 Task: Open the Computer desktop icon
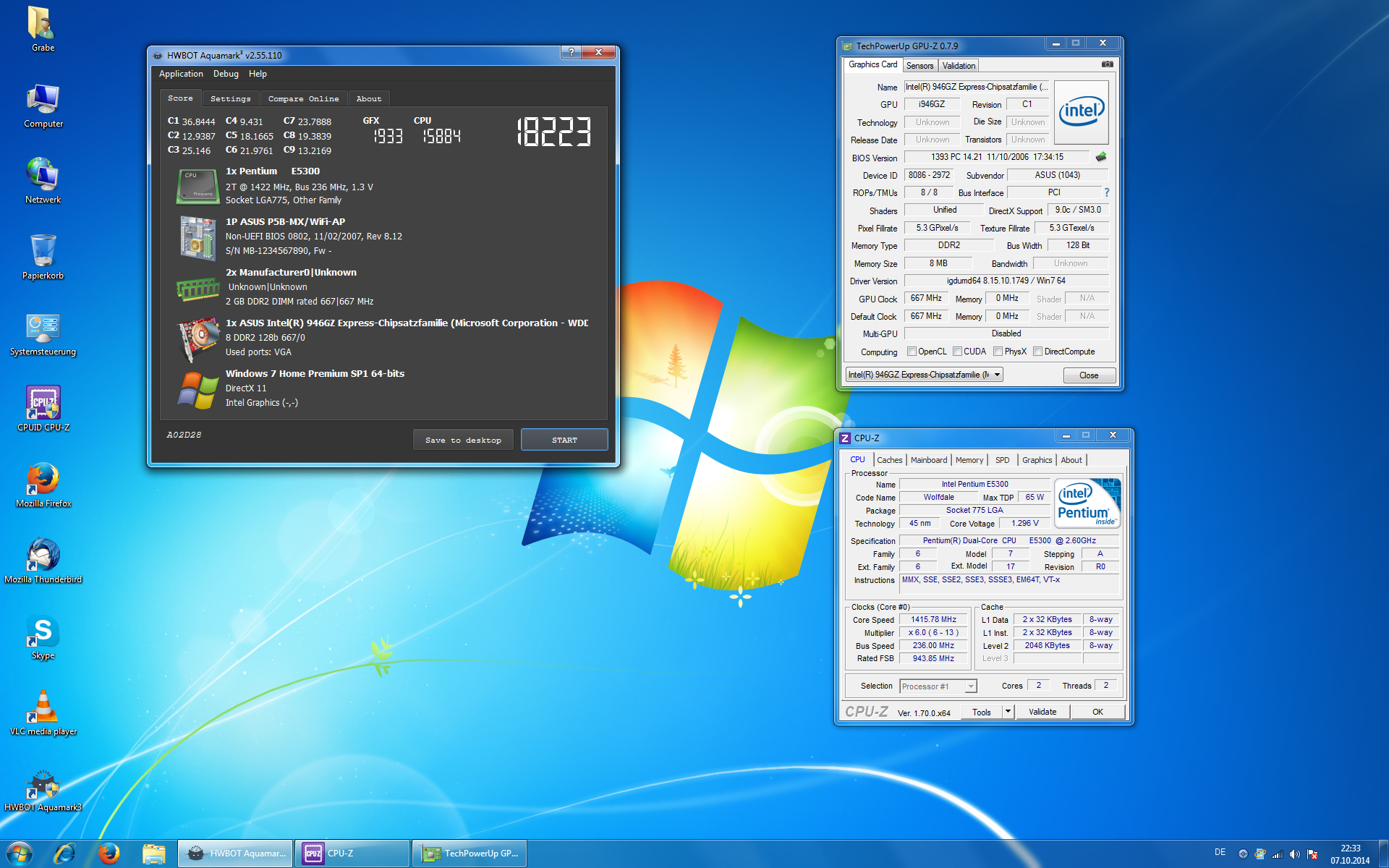[x=43, y=106]
